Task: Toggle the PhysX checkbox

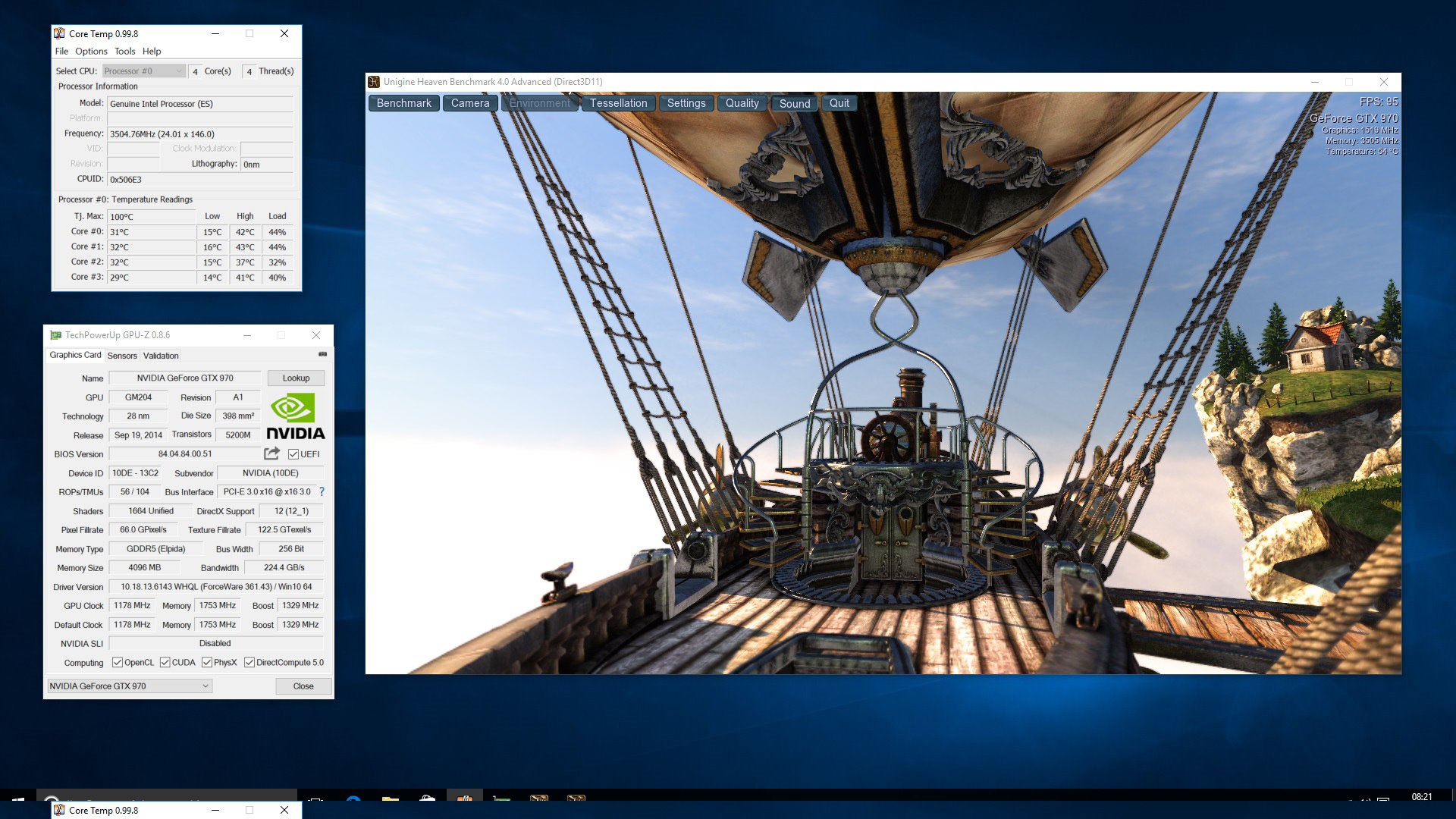Action: (207, 662)
